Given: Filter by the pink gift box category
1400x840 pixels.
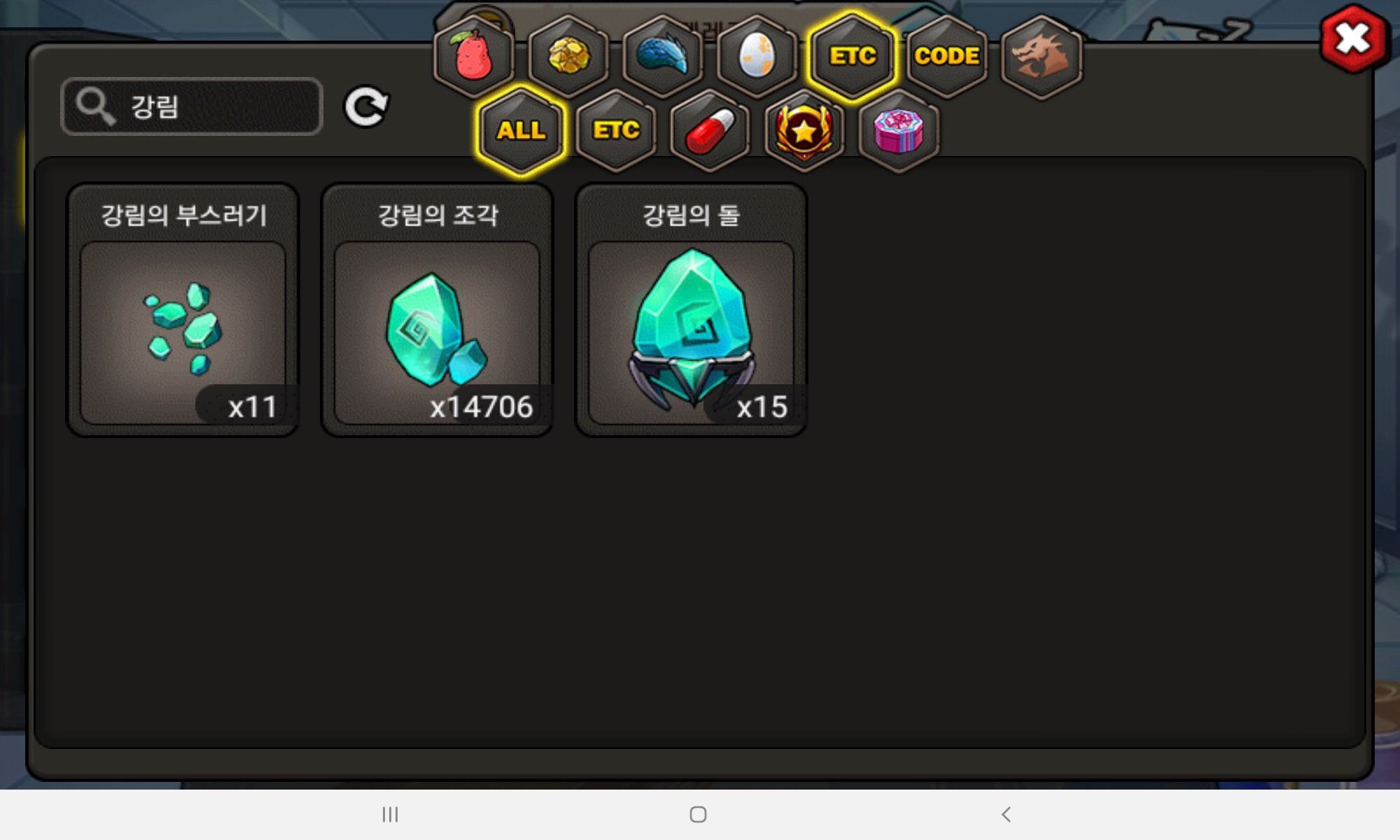Looking at the screenshot, I should click(x=899, y=130).
